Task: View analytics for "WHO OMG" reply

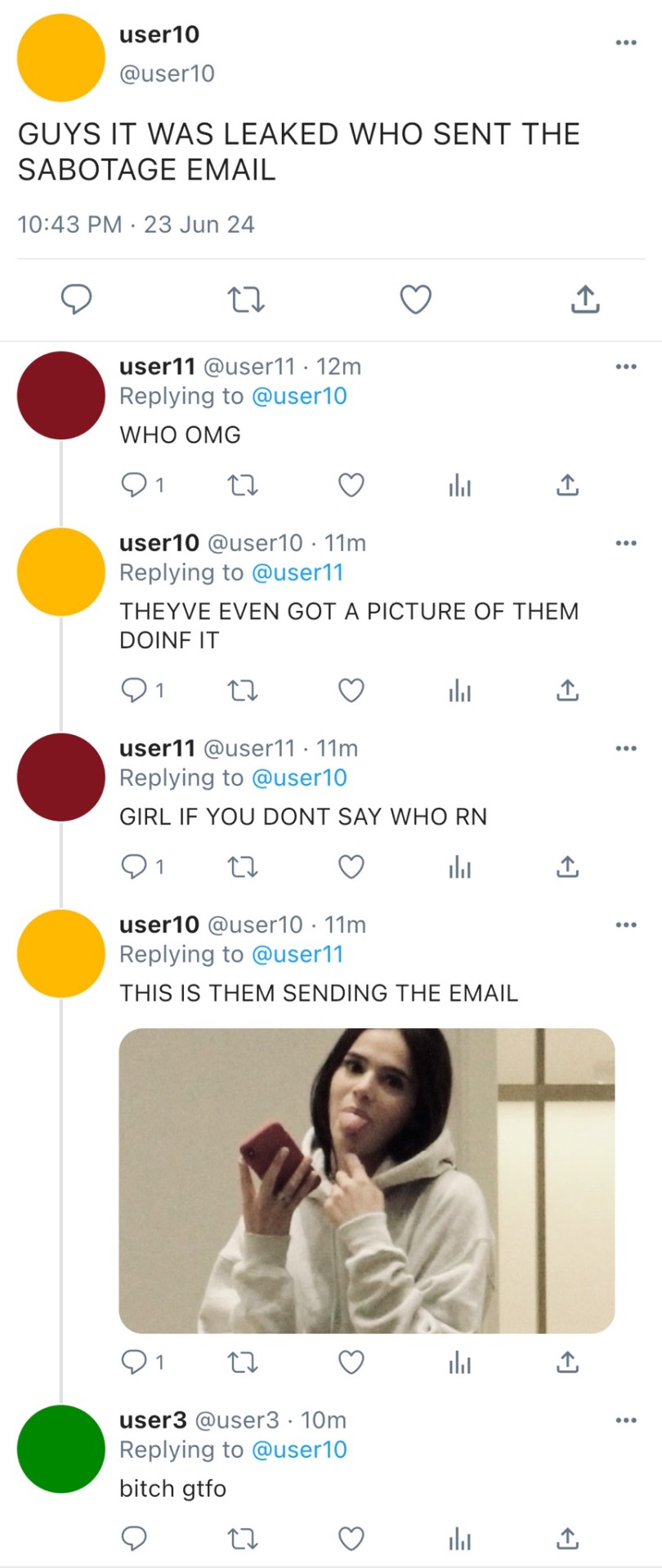Action: coord(460,486)
